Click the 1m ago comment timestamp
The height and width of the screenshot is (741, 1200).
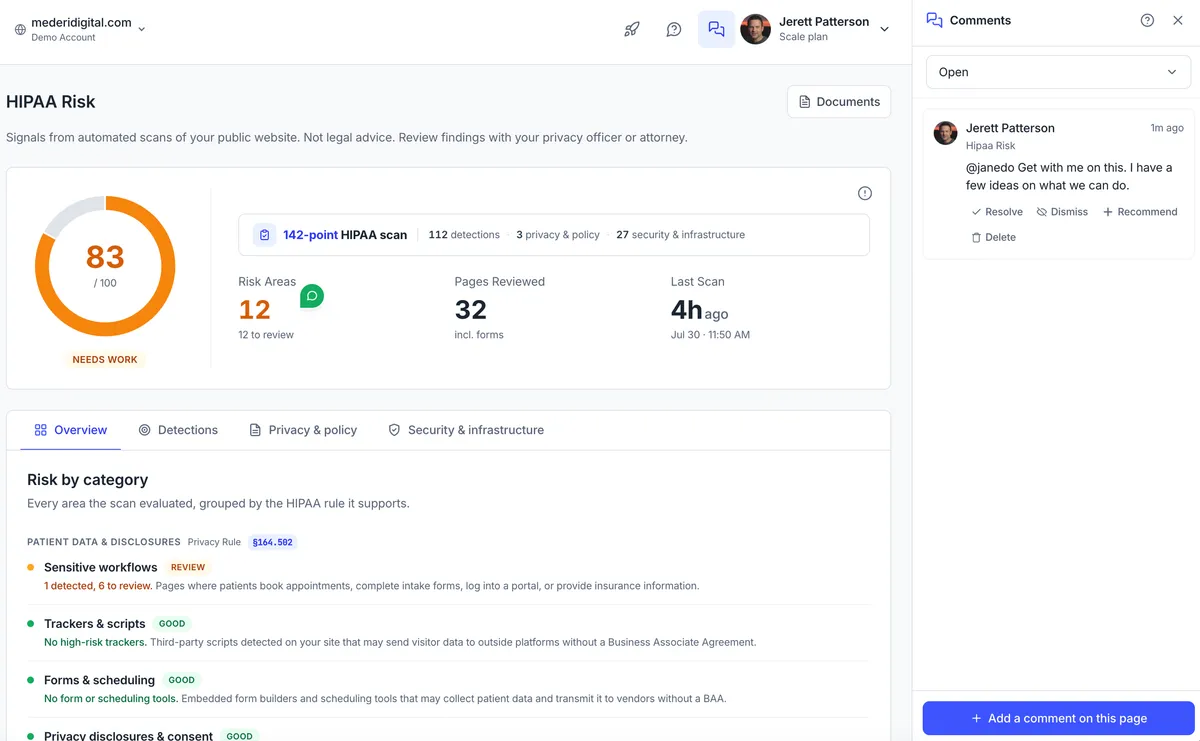pyautogui.click(x=1167, y=128)
